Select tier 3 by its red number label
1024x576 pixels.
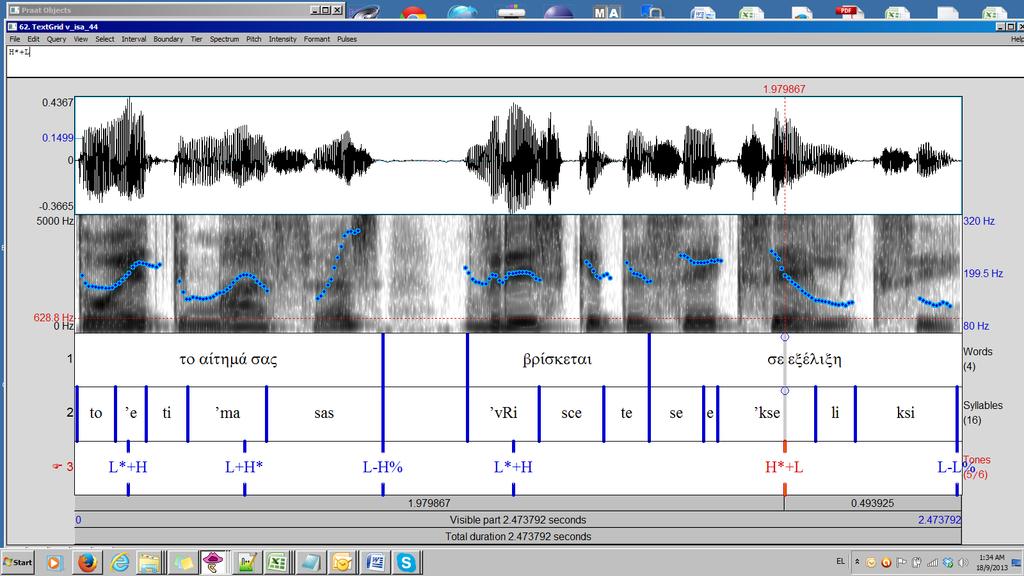(x=69, y=466)
